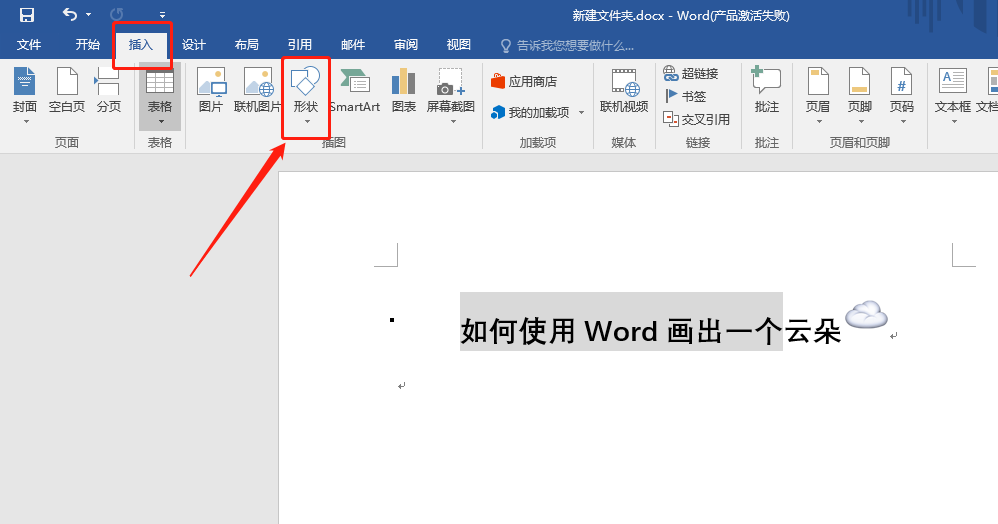Click the 告诉我您想要做什么 search box
This screenshot has height=524, width=998.
click(568, 46)
